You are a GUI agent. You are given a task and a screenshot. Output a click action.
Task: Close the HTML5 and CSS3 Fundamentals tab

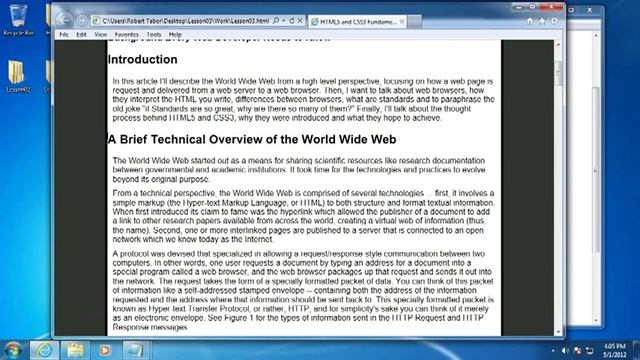[402, 21]
